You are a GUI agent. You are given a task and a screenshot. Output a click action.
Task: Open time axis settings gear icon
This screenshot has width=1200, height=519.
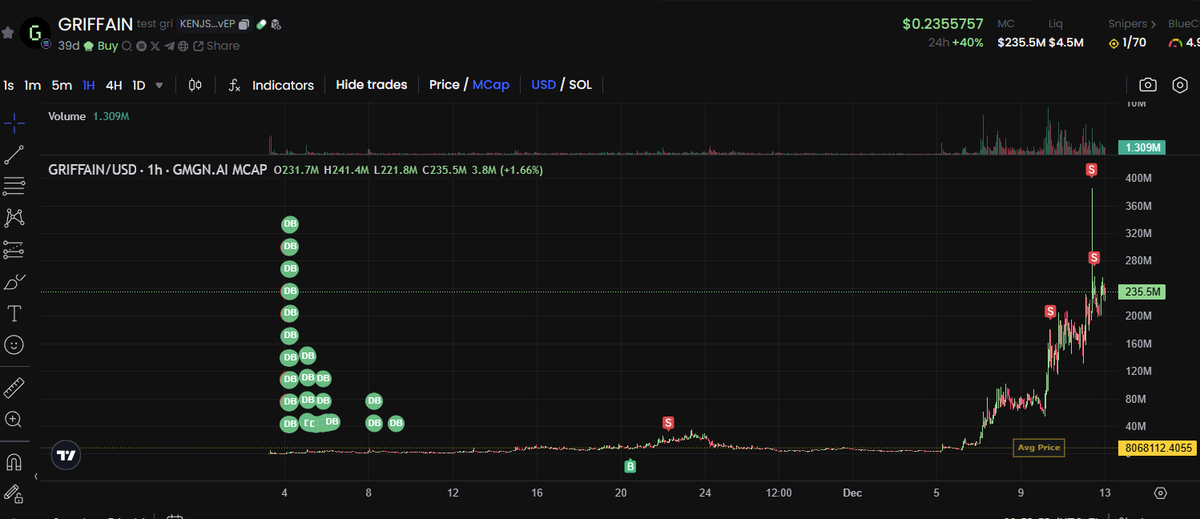[1160, 493]
